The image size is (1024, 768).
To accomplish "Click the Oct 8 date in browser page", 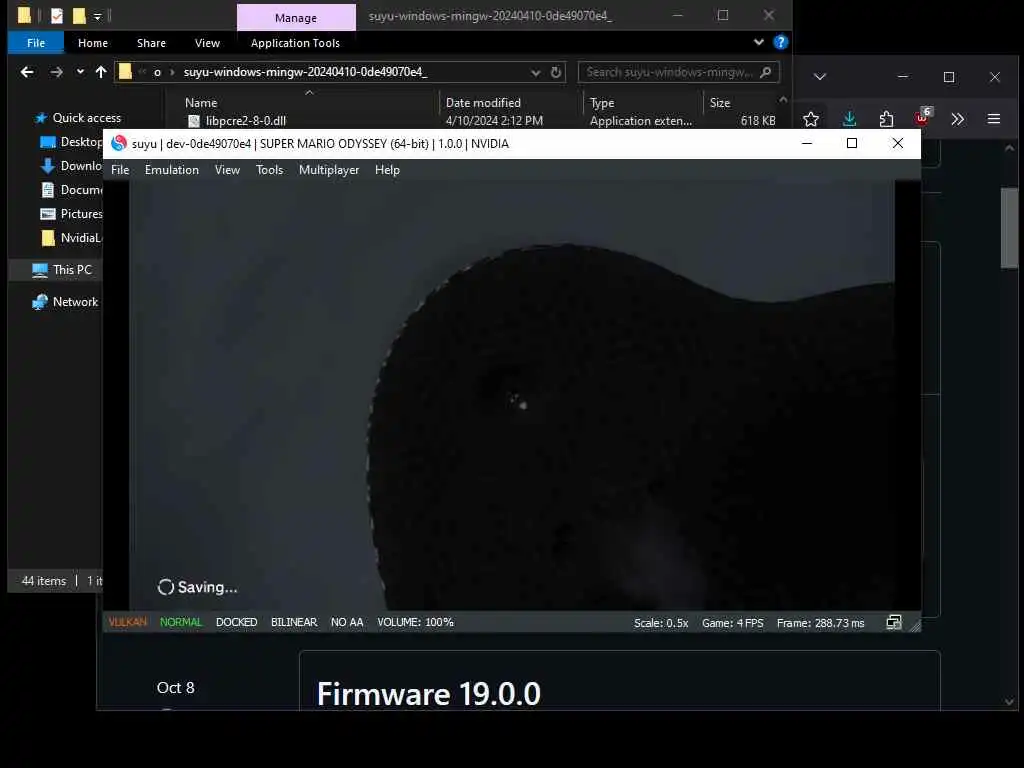I will pos(176,688).
